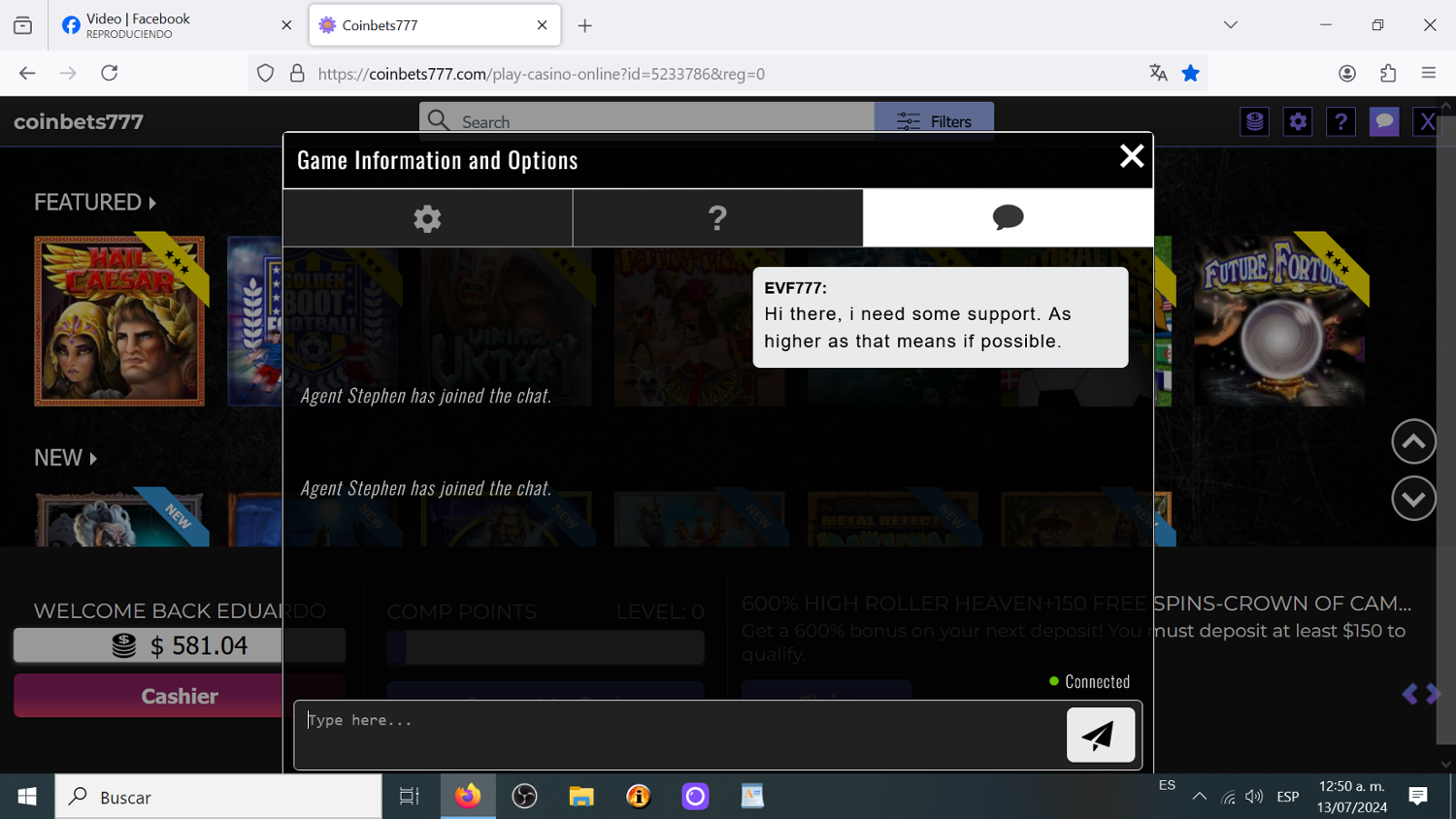The image size is (1456, 819).
Task: Open OBS Studio from the taskbar
Action: 524,797
